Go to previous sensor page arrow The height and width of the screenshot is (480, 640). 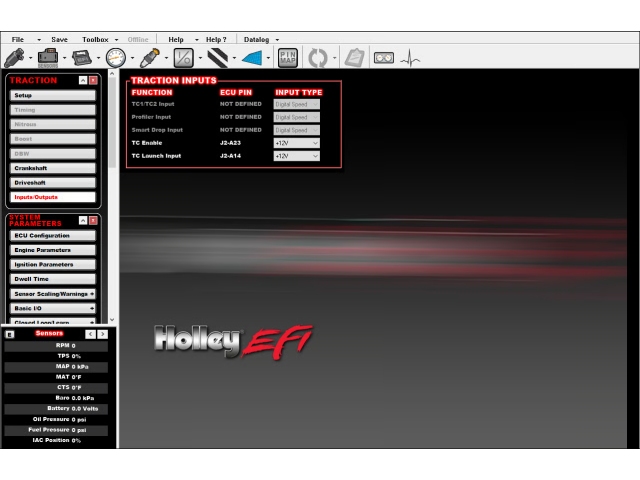pos(90,334)
